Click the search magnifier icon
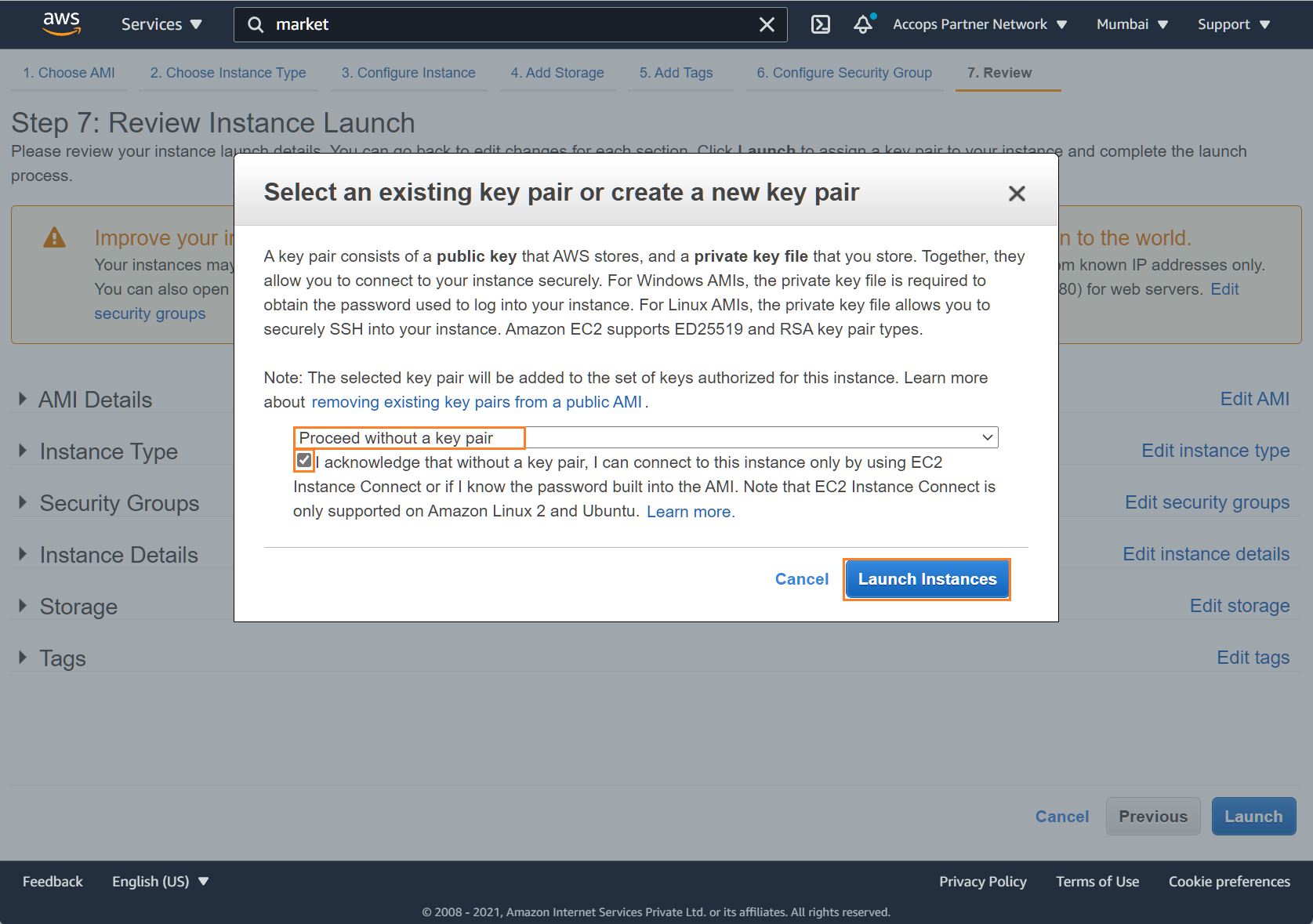 tap(256, 24)
